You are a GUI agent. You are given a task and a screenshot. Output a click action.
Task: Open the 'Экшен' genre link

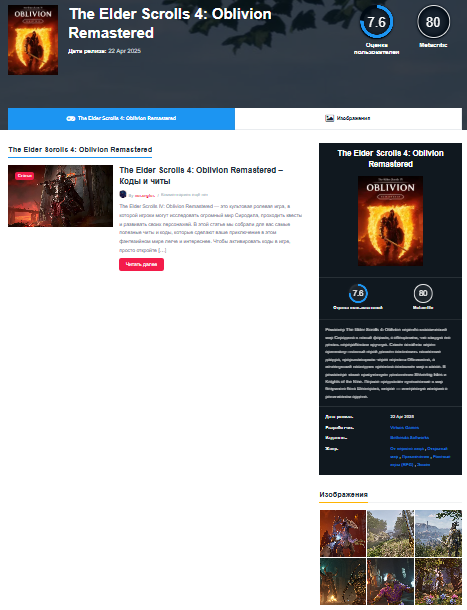pyautogui.click(x=423, y=465)
